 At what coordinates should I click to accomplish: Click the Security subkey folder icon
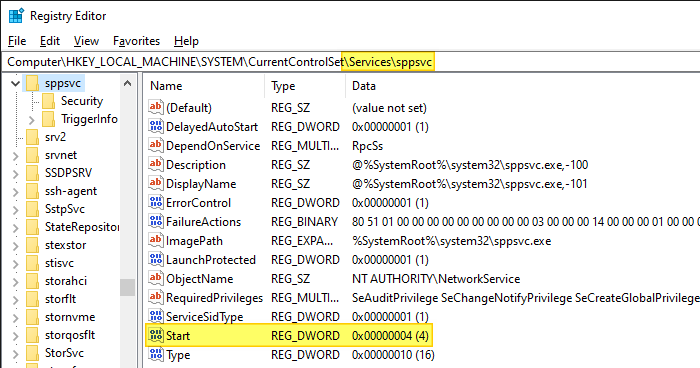[48, 101]
